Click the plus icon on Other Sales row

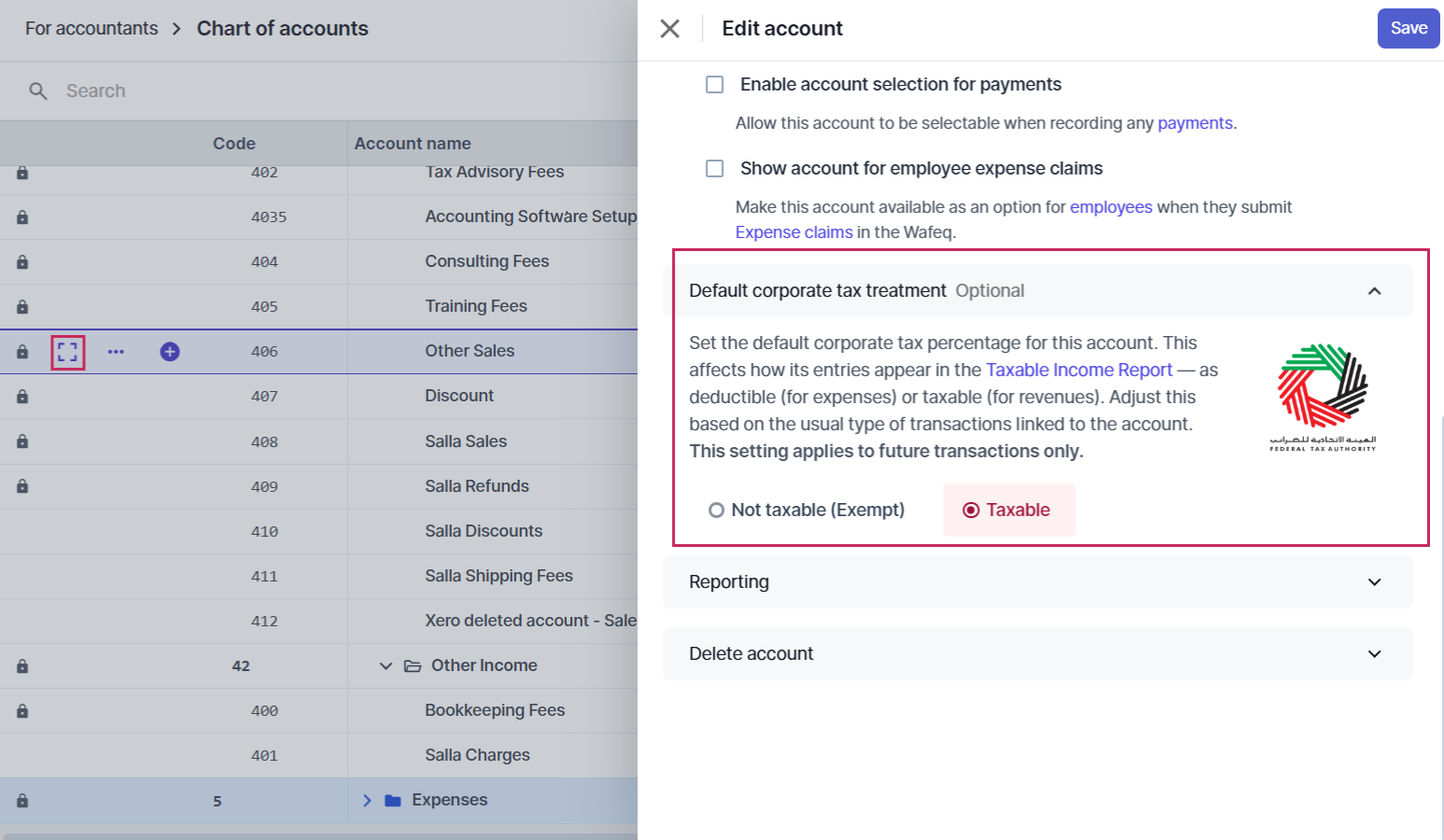(170, 352)
